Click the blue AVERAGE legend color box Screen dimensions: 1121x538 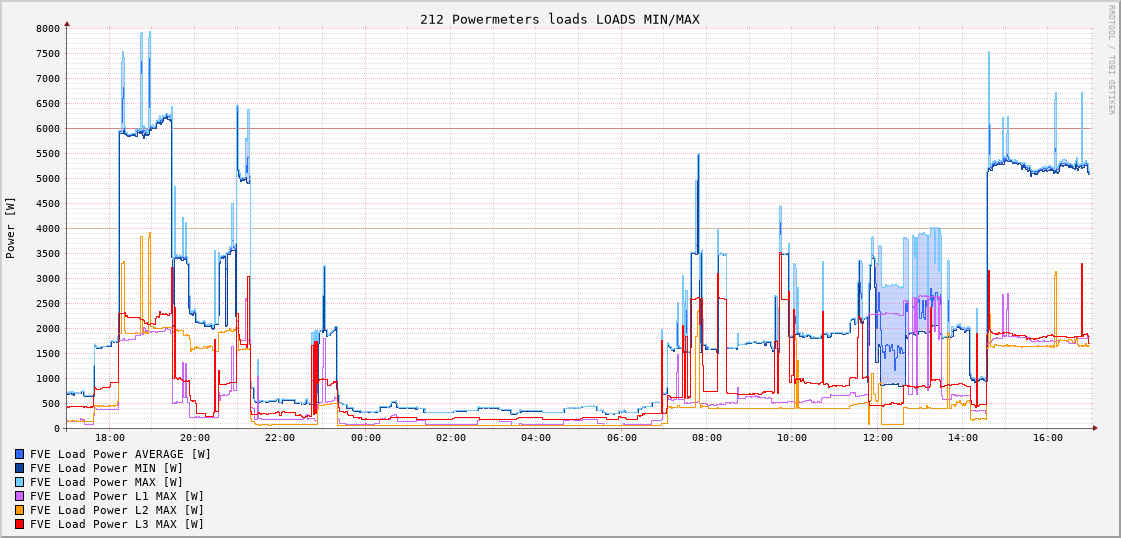(x=19, y=454)
